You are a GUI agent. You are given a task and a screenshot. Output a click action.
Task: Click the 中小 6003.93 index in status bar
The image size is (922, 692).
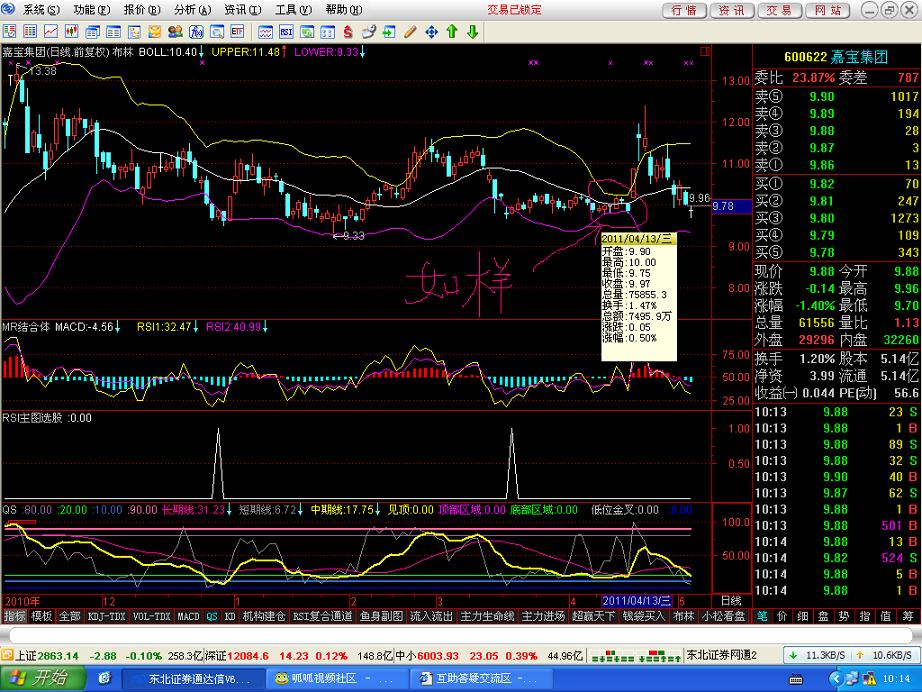pos(489,656)
